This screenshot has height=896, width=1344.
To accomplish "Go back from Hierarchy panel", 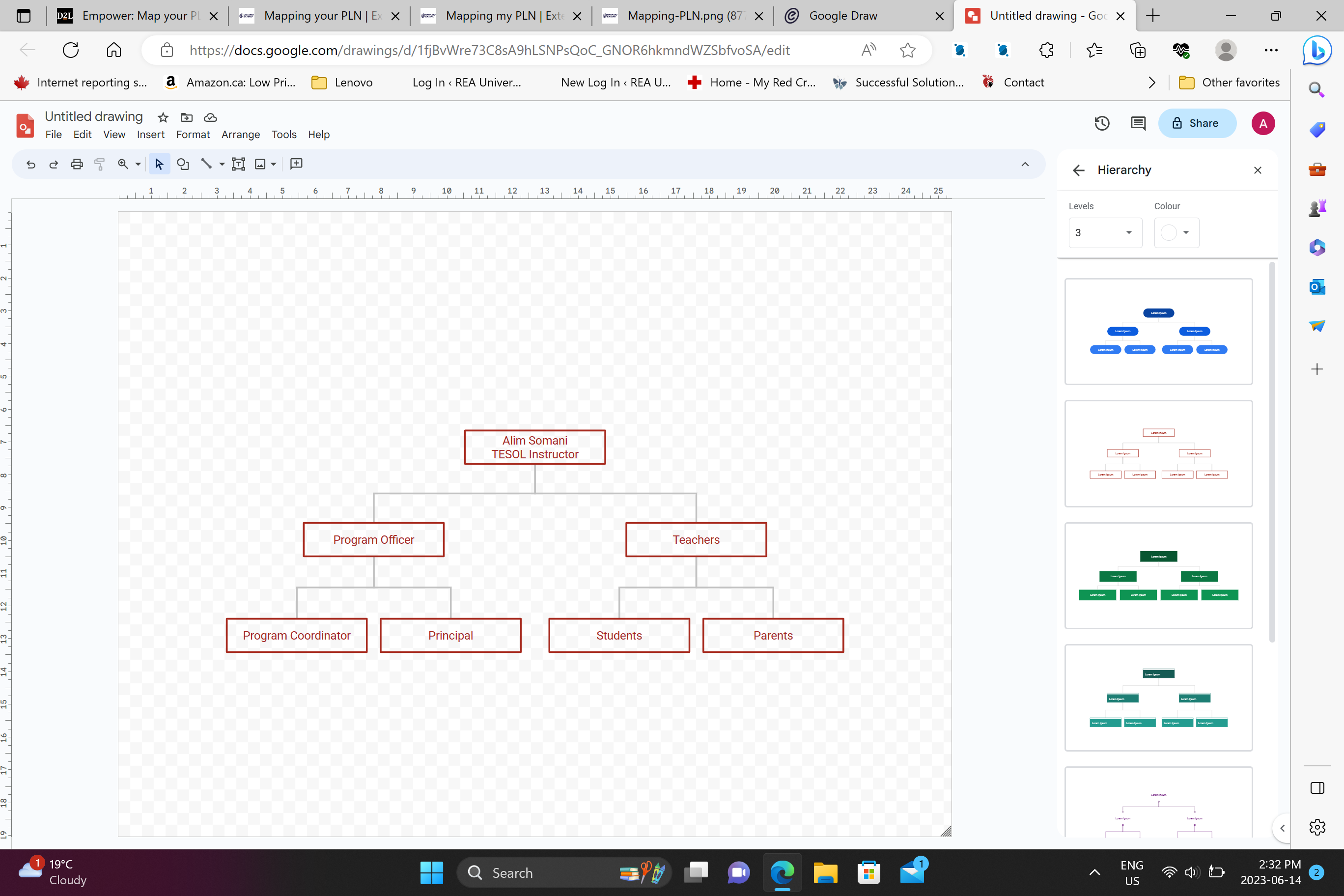I will coord(1078,170).
